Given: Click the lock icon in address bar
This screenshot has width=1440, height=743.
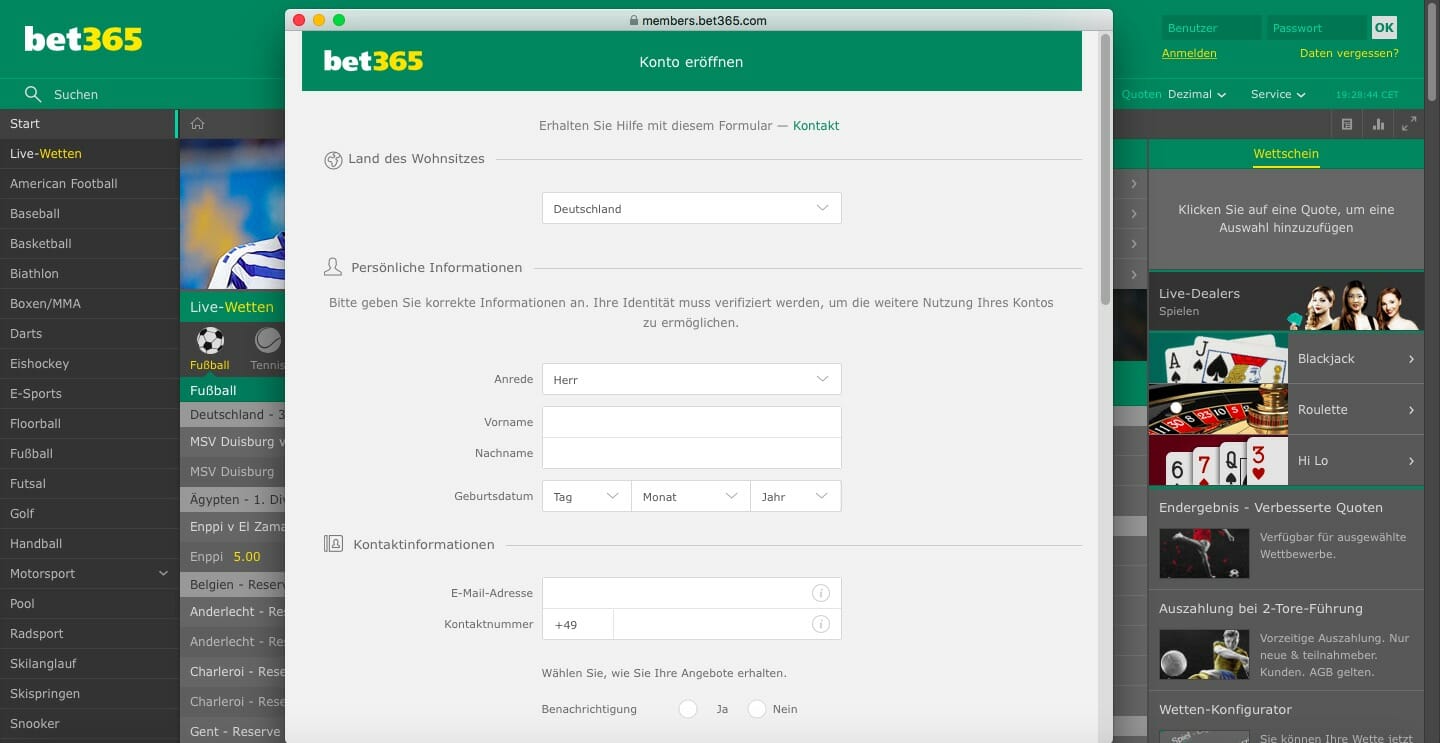Looking at the screenshot, I should pyautogui.click(x=633, y=20).
